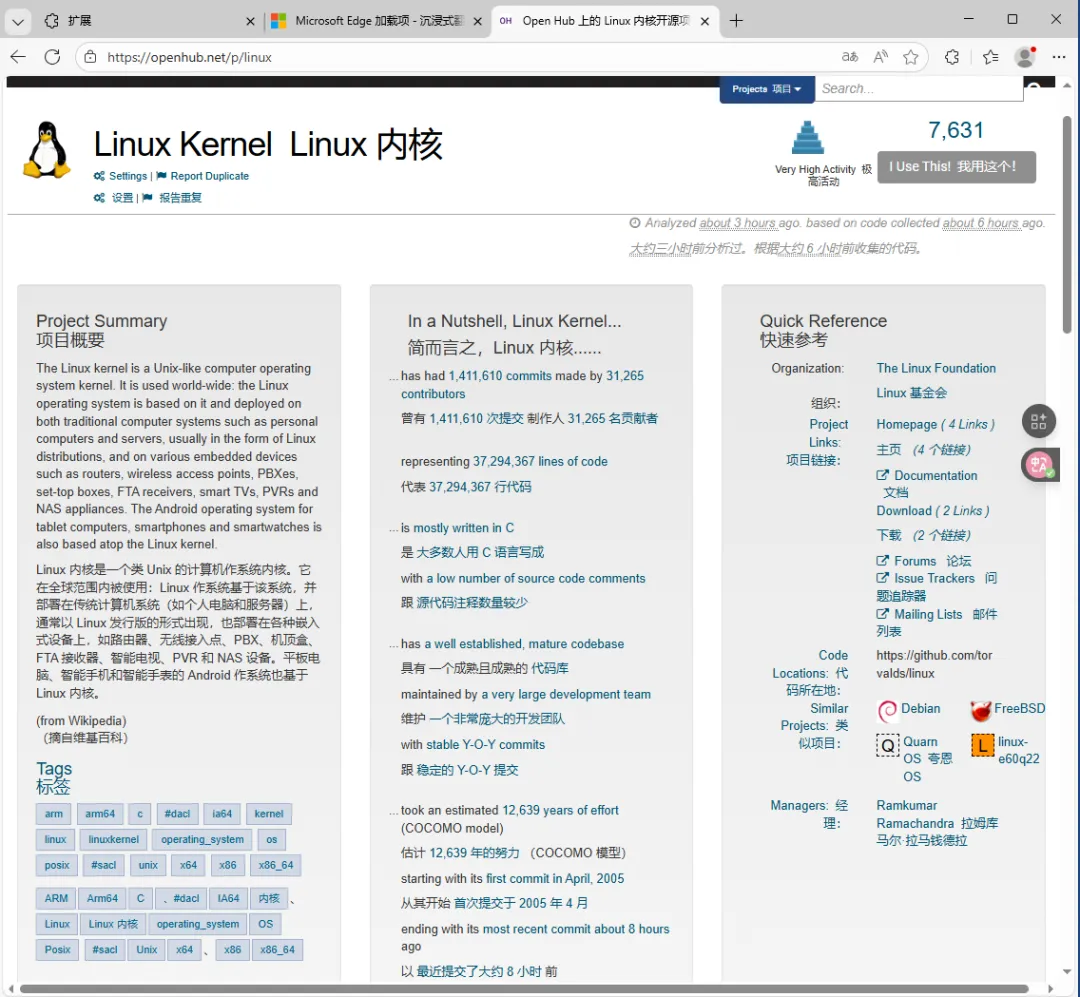Select the 内核 tag
1080x997 pixels.
(x=269, y=899)
